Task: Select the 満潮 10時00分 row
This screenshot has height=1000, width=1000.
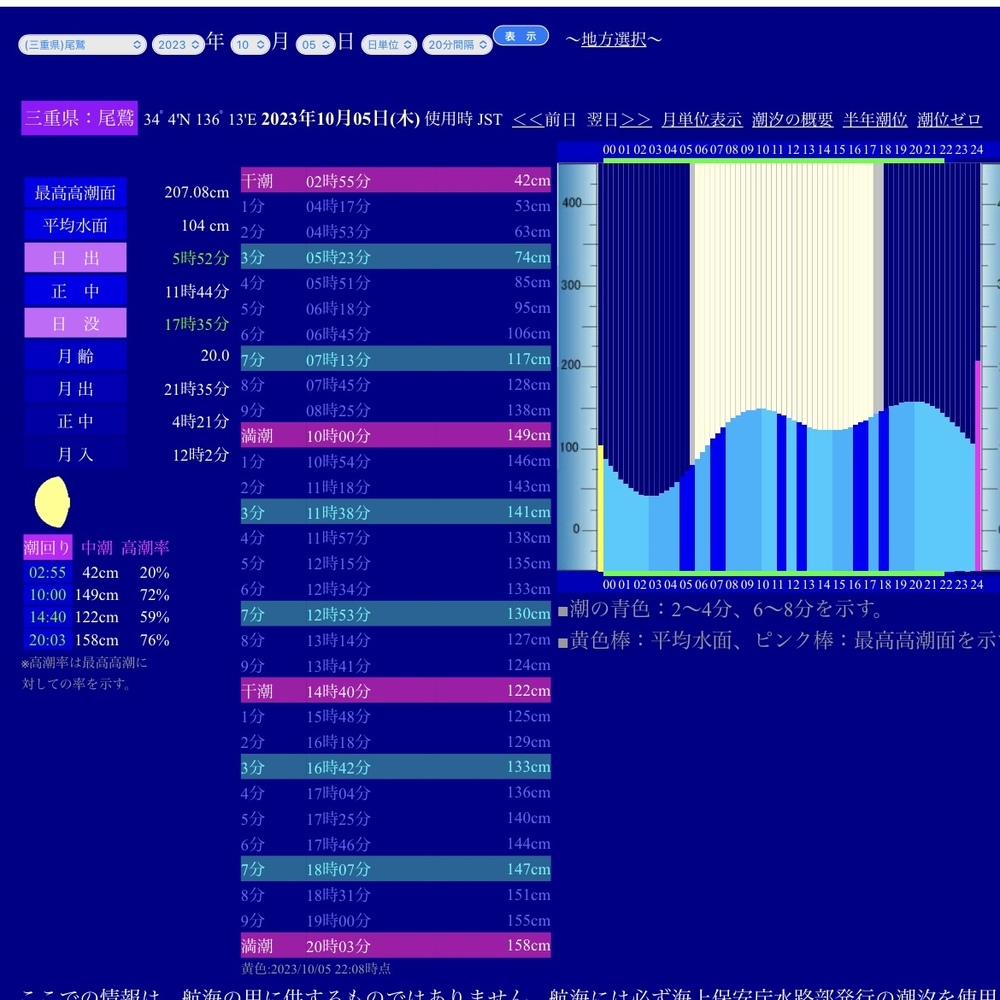Action: 395,436
